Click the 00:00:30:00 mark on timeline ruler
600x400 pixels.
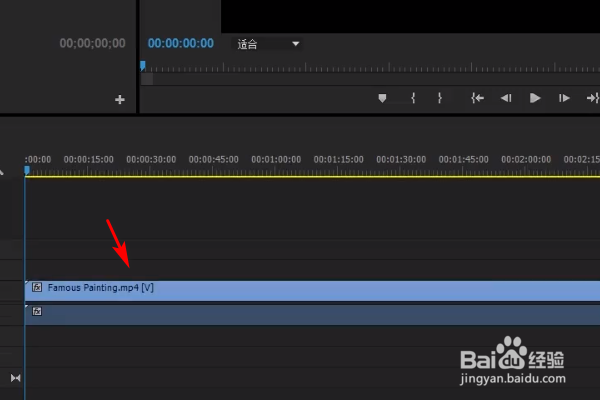[x=151, y=159]
